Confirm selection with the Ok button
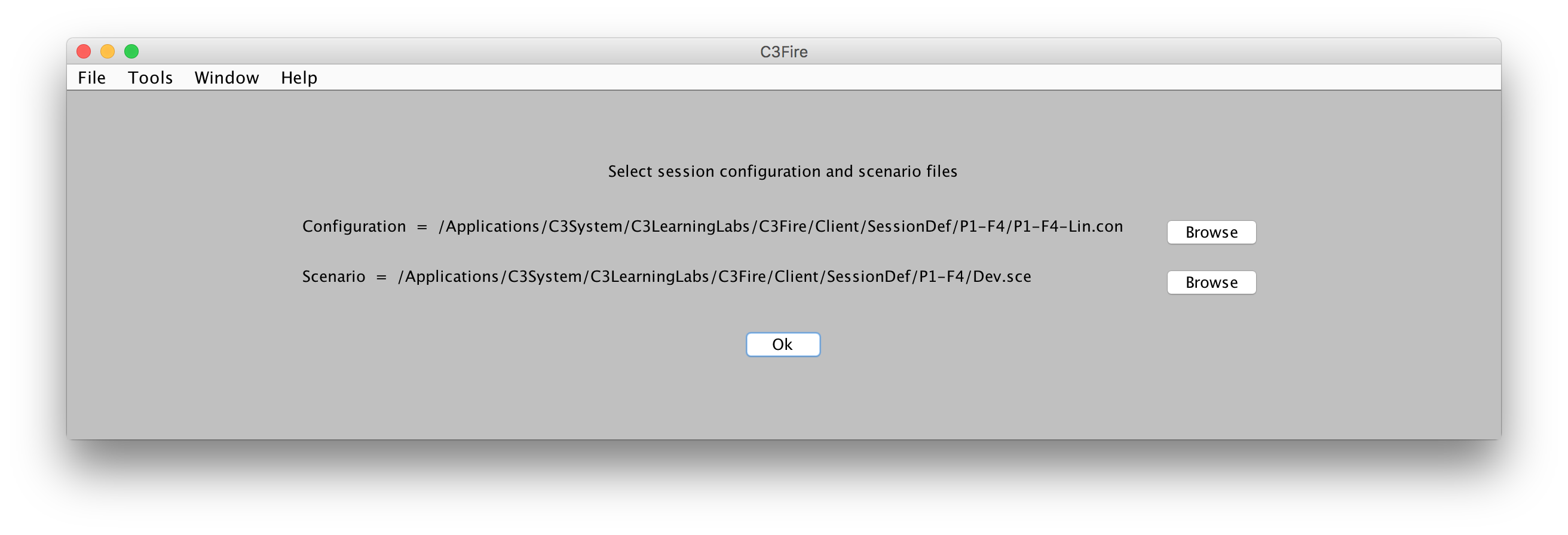The image size is (1568, 535). pyautogui.click(x=783, y=345)
